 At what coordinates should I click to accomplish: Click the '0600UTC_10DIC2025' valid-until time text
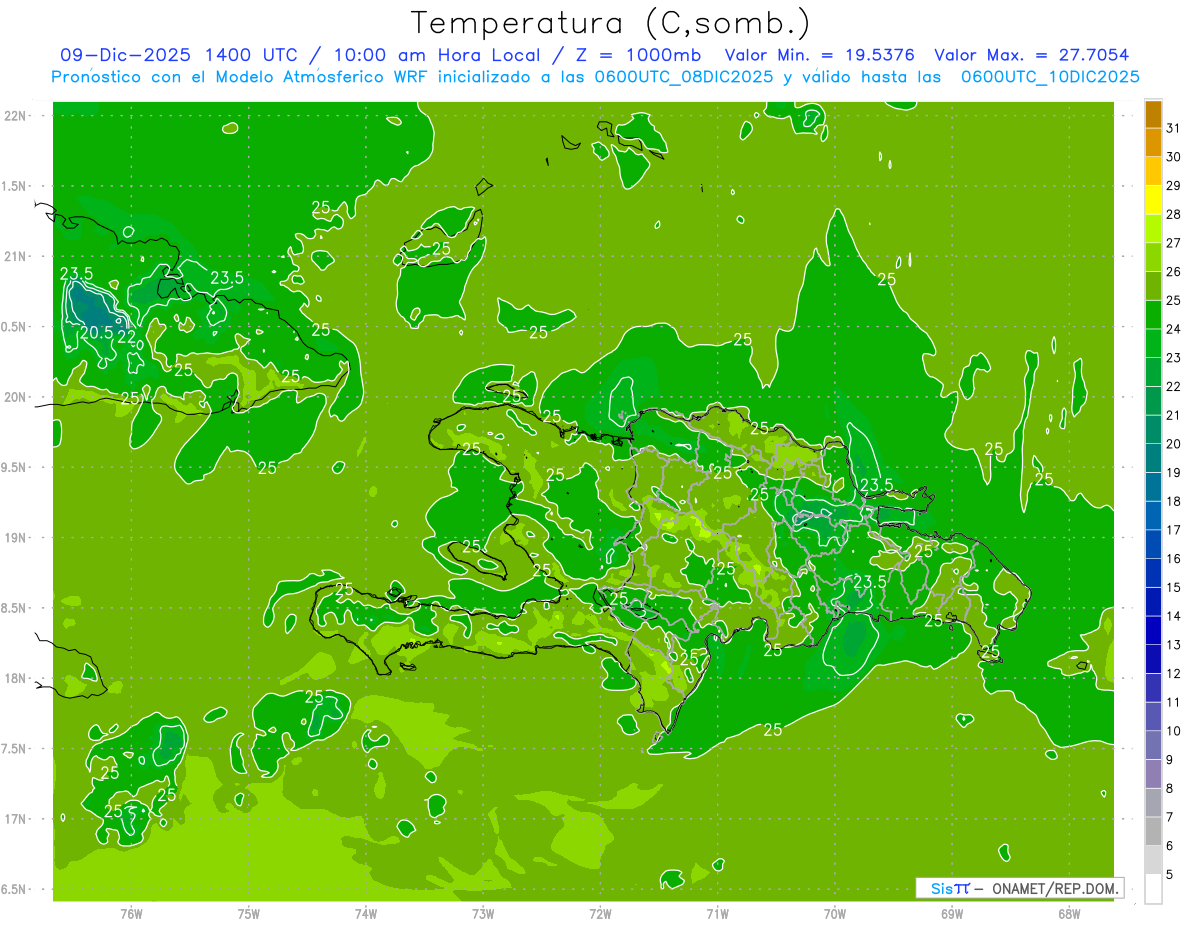point(1050,77)
